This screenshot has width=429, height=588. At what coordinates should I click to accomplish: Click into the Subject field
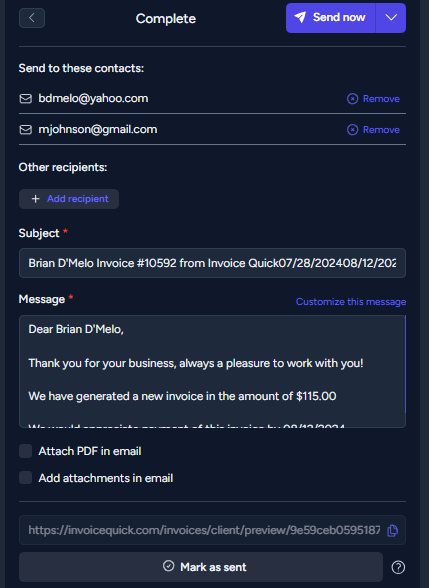tap(212, 263)
